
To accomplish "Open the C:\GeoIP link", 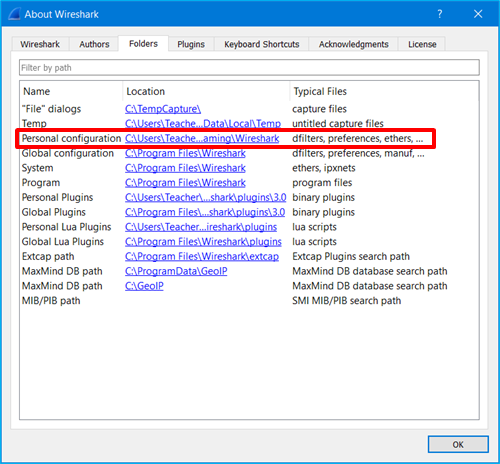I will [144, 286].
